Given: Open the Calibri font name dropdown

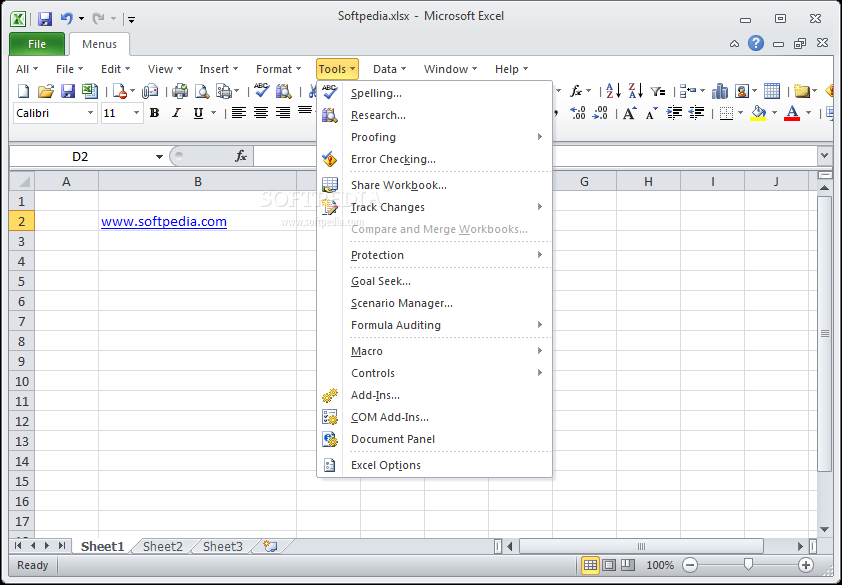Looking at the screenshot, I should (x=90, y=113).
